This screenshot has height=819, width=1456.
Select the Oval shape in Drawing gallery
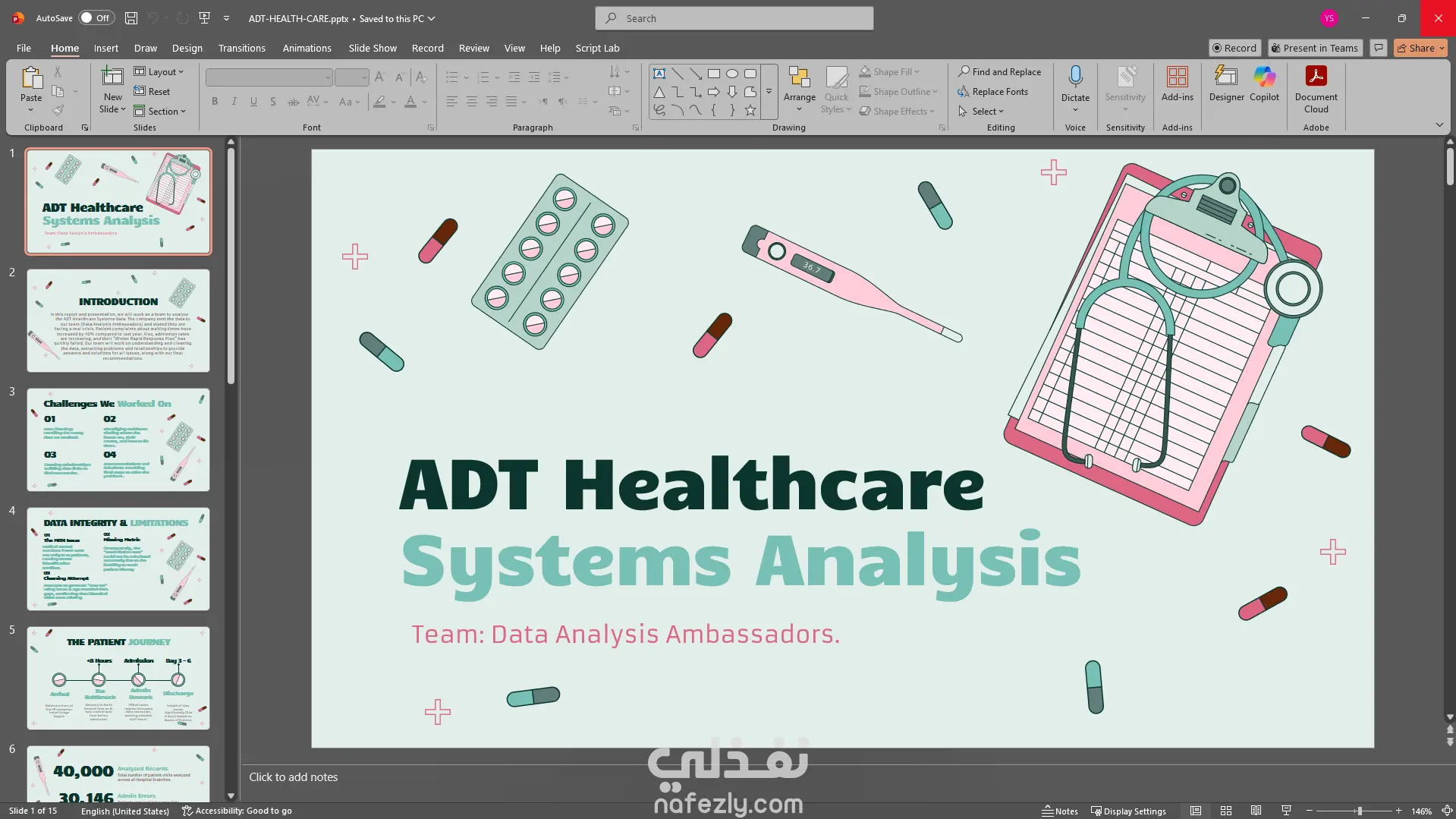point(732,74)
